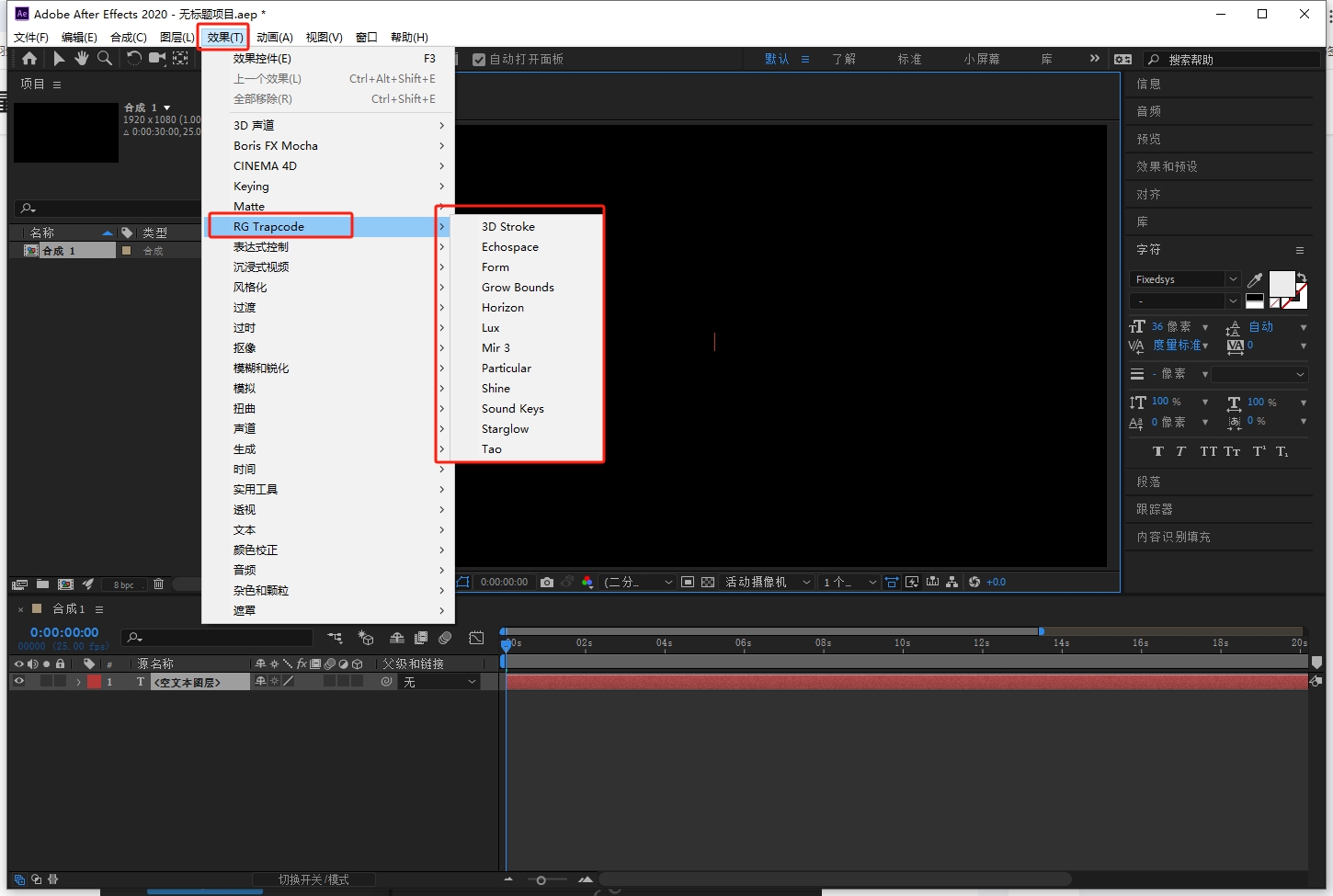Open the view layout 1个 dropdown

click(849, 582)
